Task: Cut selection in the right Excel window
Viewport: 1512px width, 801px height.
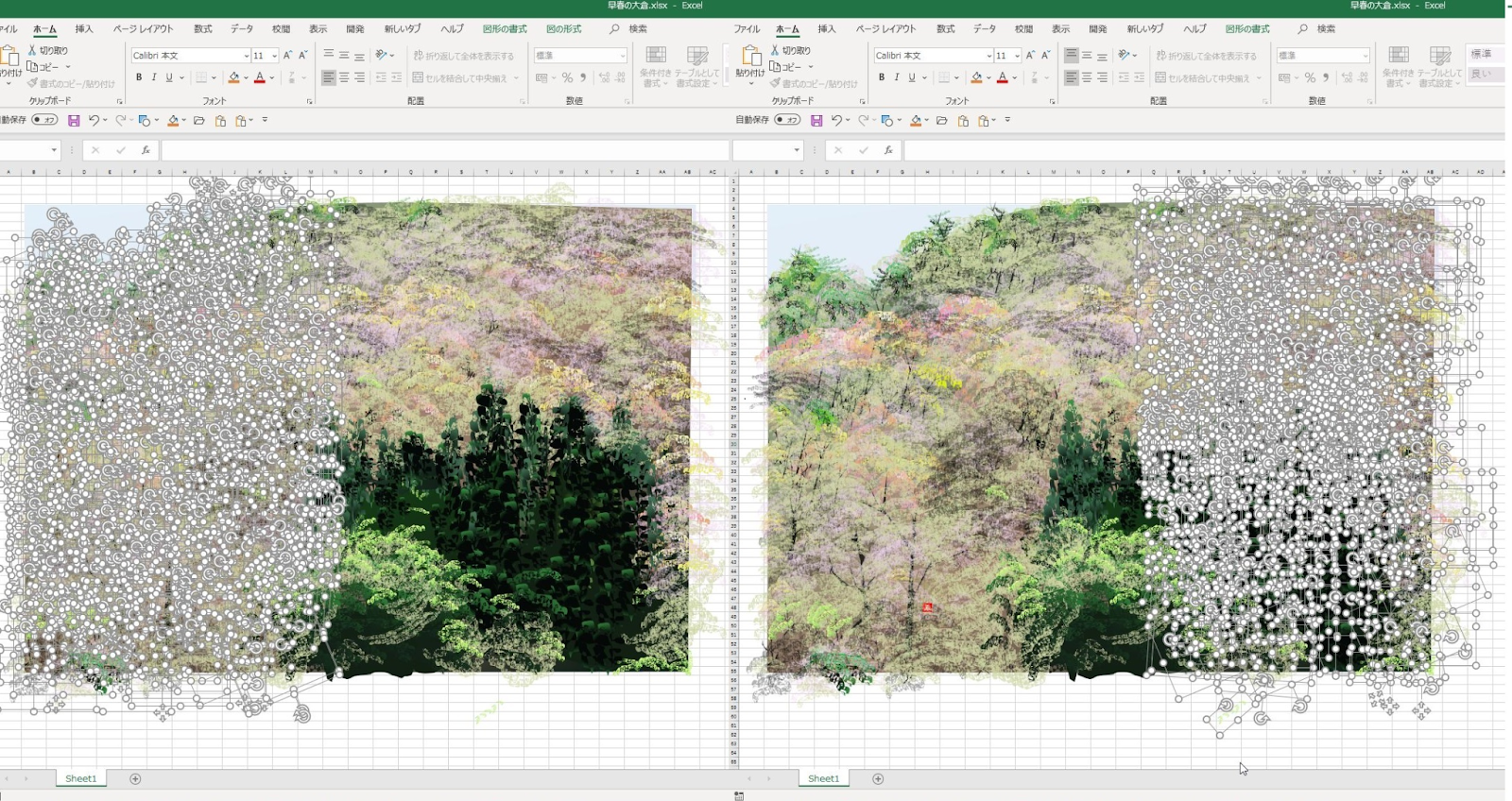Action: coord(791,50)
